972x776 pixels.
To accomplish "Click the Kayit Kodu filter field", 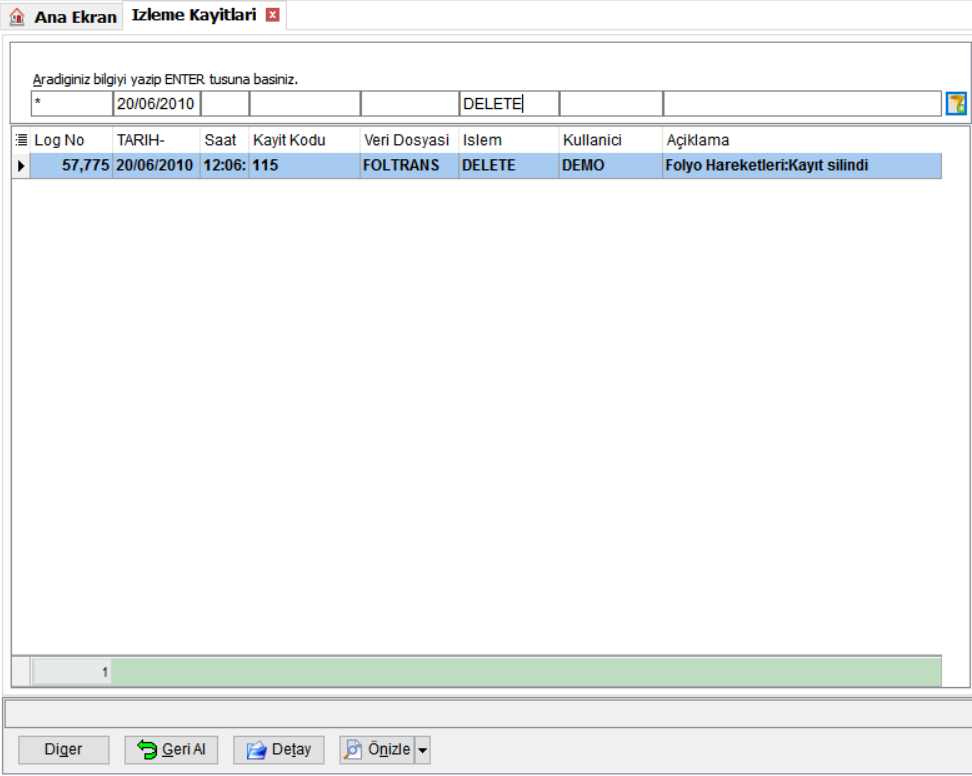I will [x=305, y=104].
